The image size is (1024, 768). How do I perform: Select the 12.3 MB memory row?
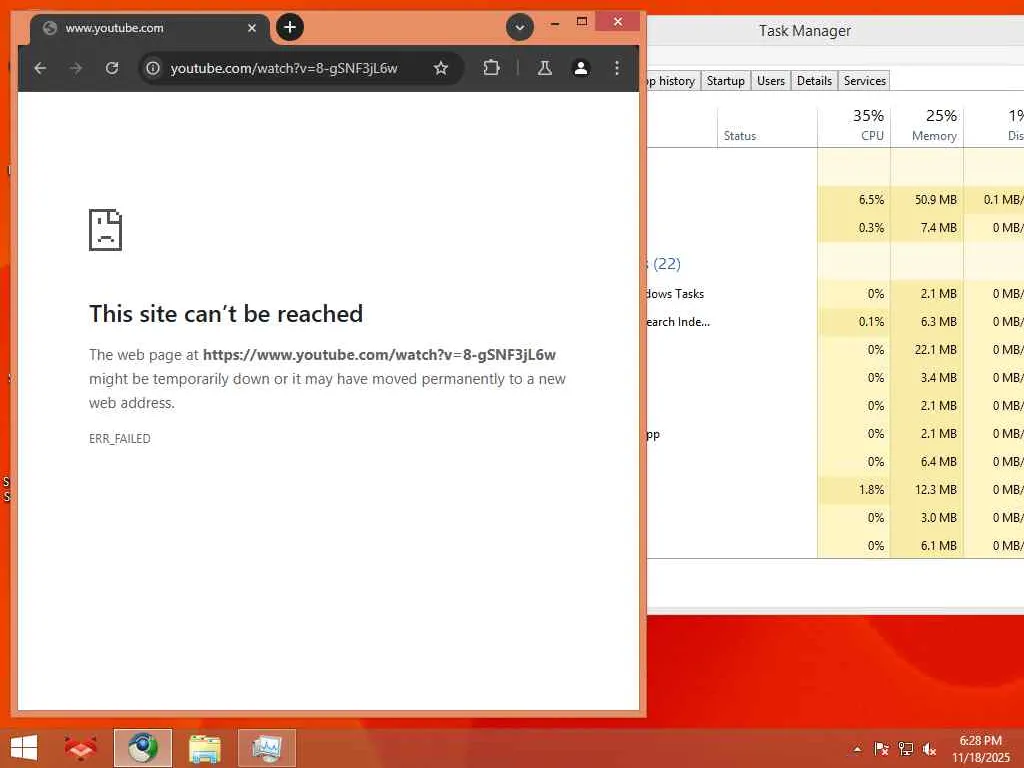click(835, 490)
